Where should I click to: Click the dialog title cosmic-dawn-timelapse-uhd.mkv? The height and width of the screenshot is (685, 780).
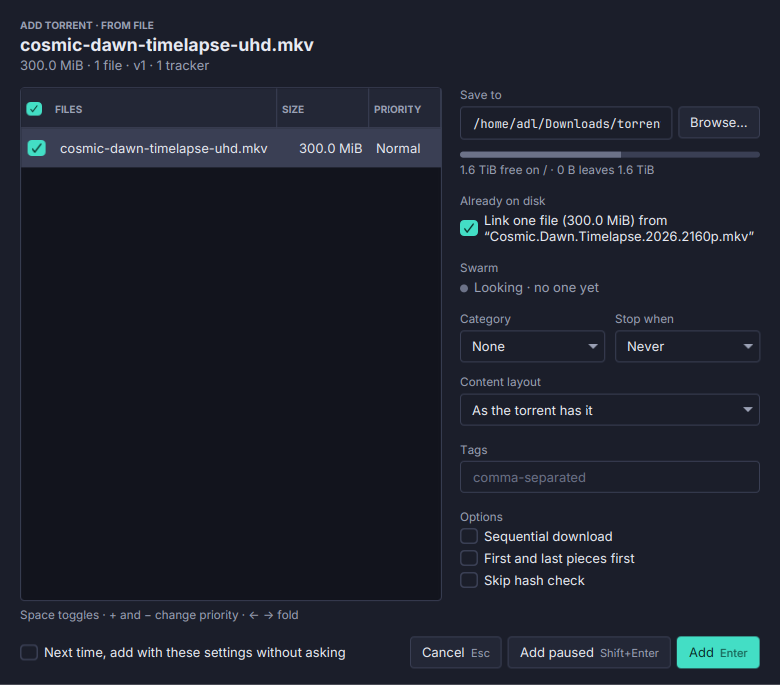(167, 45)
